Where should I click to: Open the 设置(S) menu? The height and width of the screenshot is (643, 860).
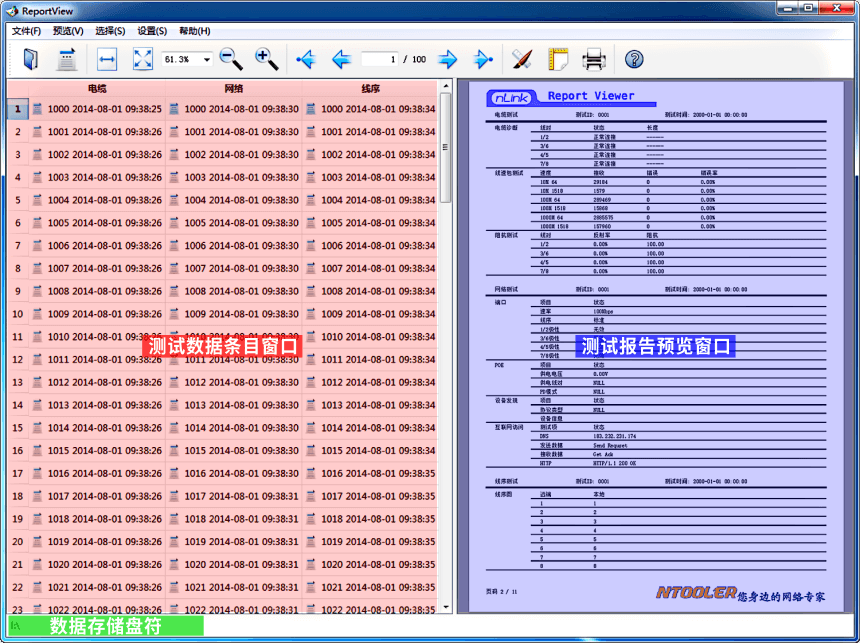pyautogui.click(x=152, y=31)
